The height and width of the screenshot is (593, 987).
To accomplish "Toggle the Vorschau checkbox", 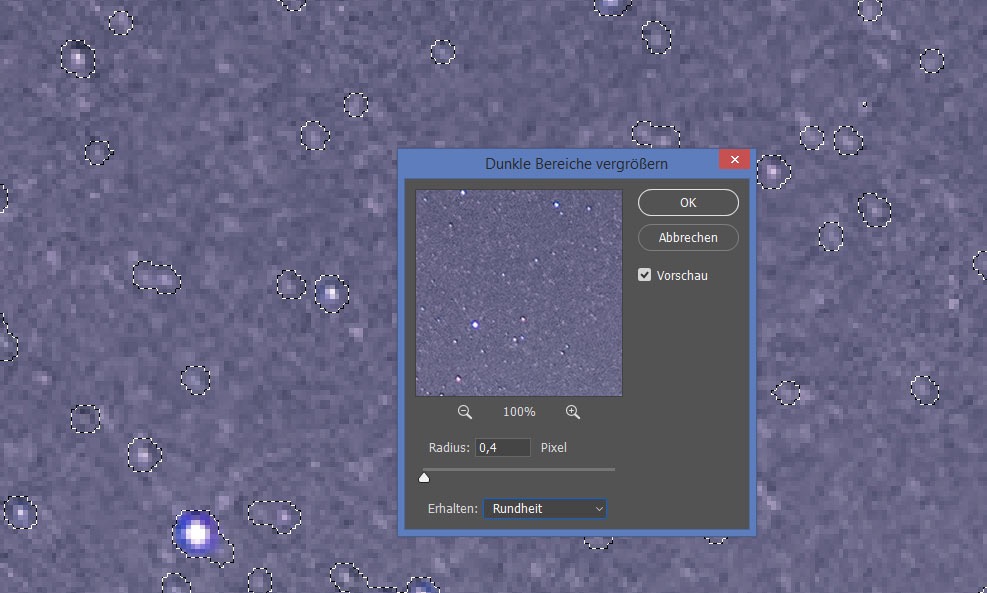I will point(645,275).
